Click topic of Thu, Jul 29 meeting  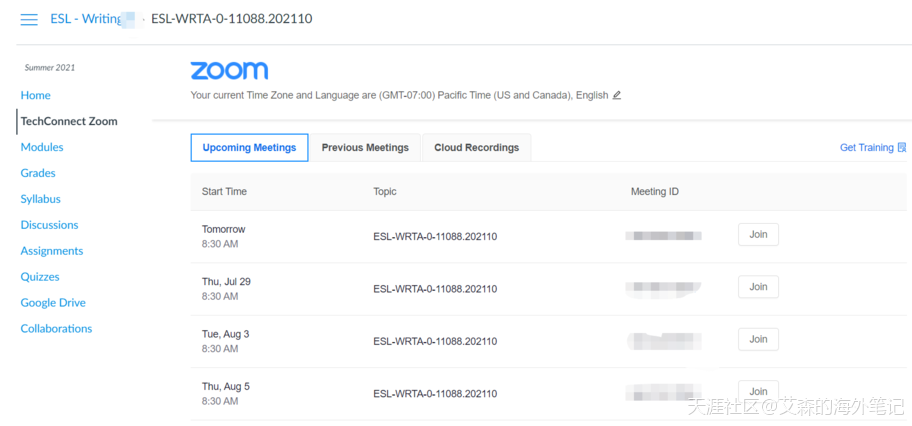coord(435,289)
